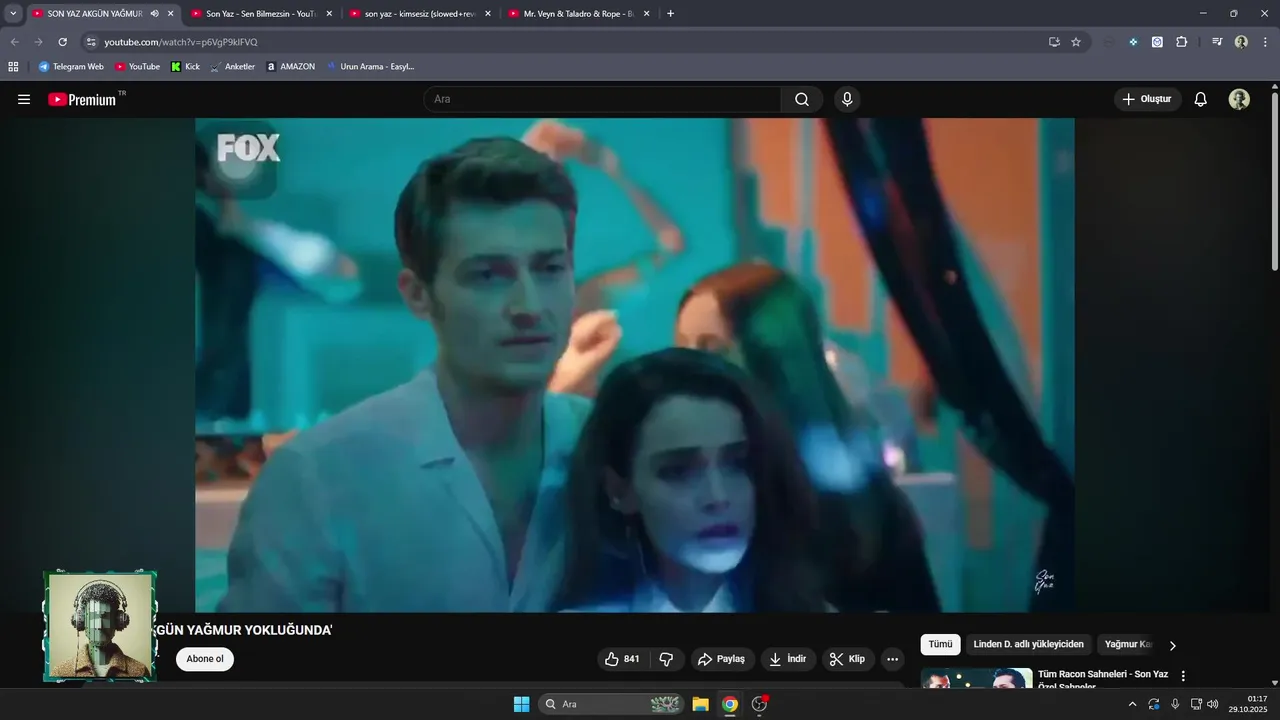The width and height of the screenshot is (1280, 720).
Task: Open YouTube account avatar menu
Action: tap(1239, 99)
